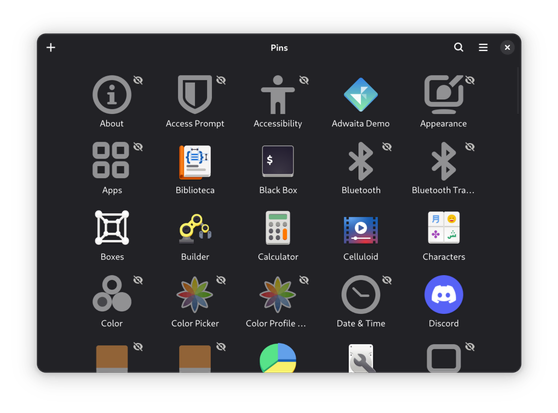
Task: Close the Pins window
Action: (x=507, y=47)
